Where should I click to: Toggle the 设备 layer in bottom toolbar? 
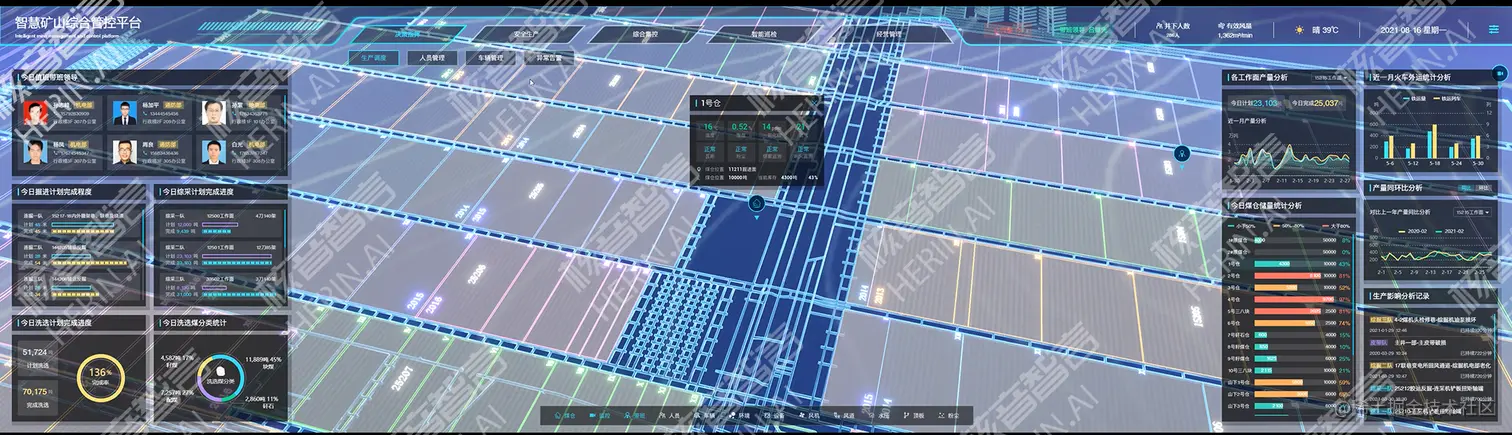click(x=774, y=415)
